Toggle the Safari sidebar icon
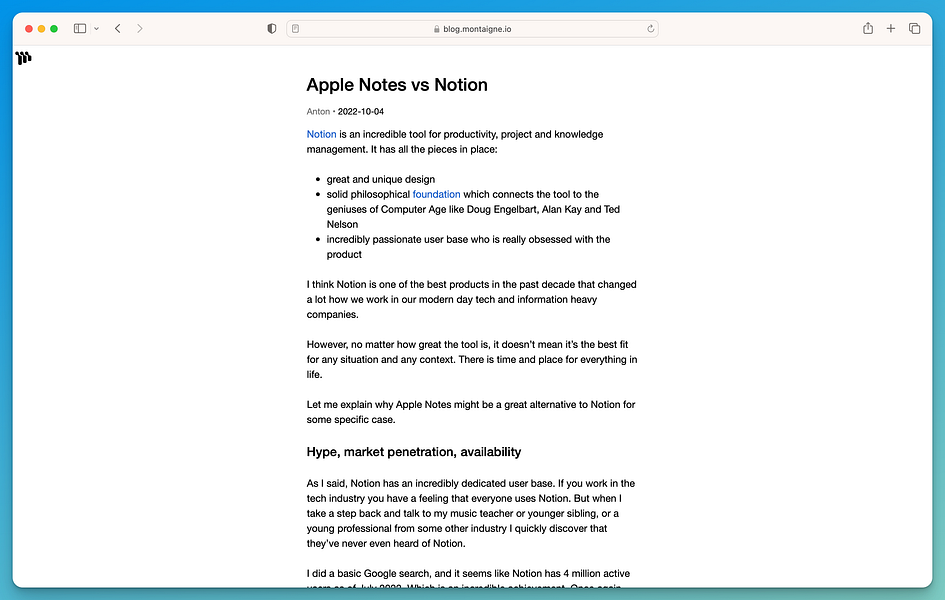The width and height of the screenshot is (945, 600). click(80, 28)
